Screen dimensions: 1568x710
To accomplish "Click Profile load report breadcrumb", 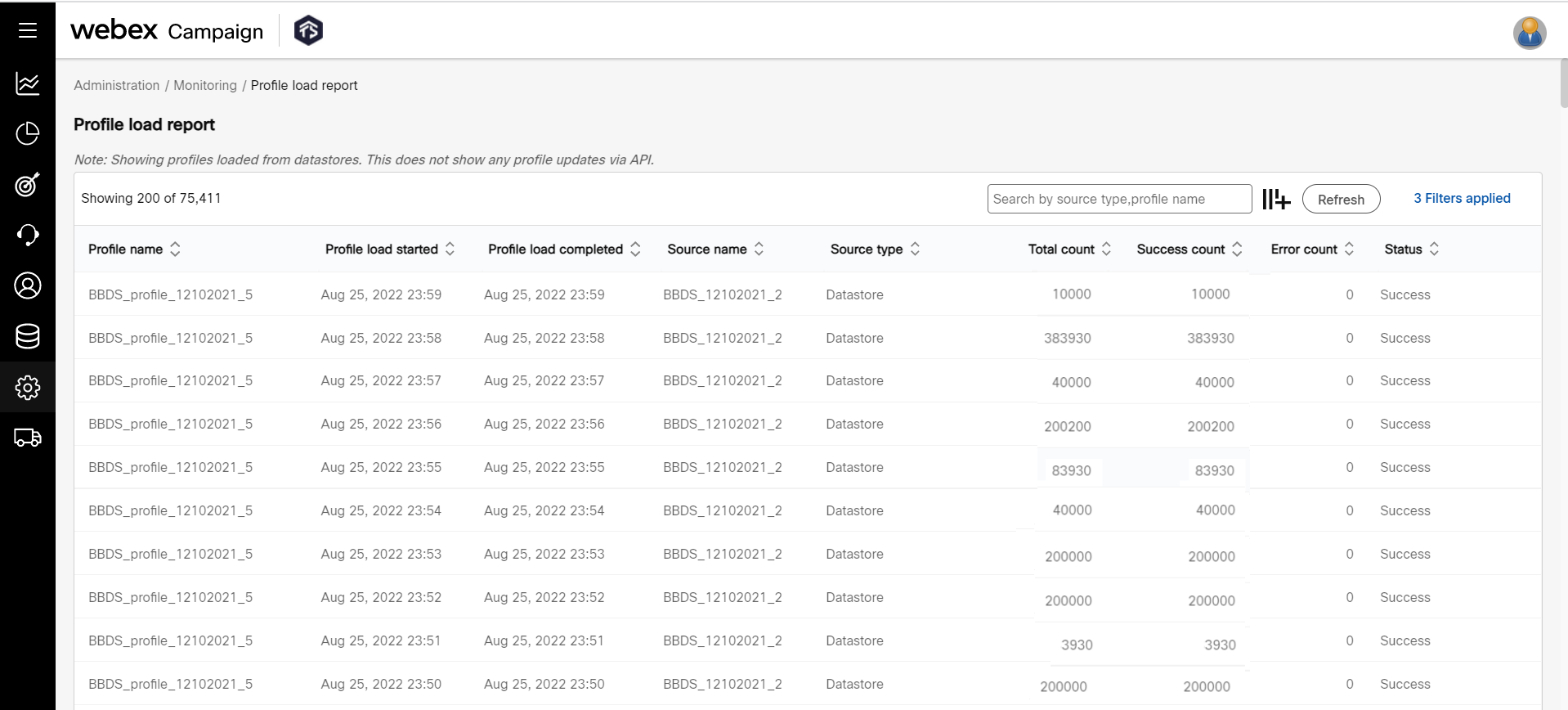I will click(x=304, y=85).
